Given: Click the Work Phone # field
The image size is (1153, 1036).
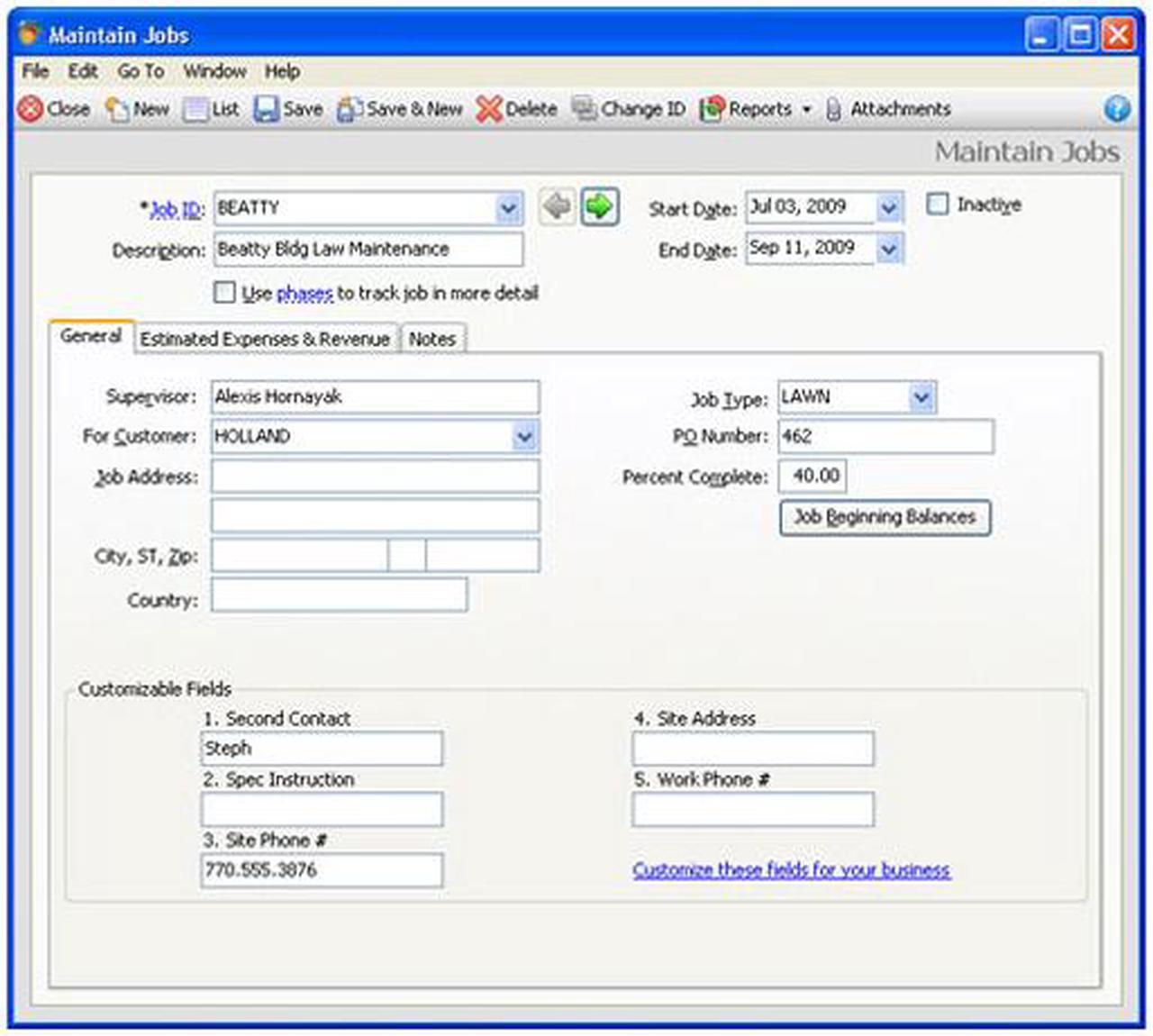Looking at the screenshot, I should 753,809.
